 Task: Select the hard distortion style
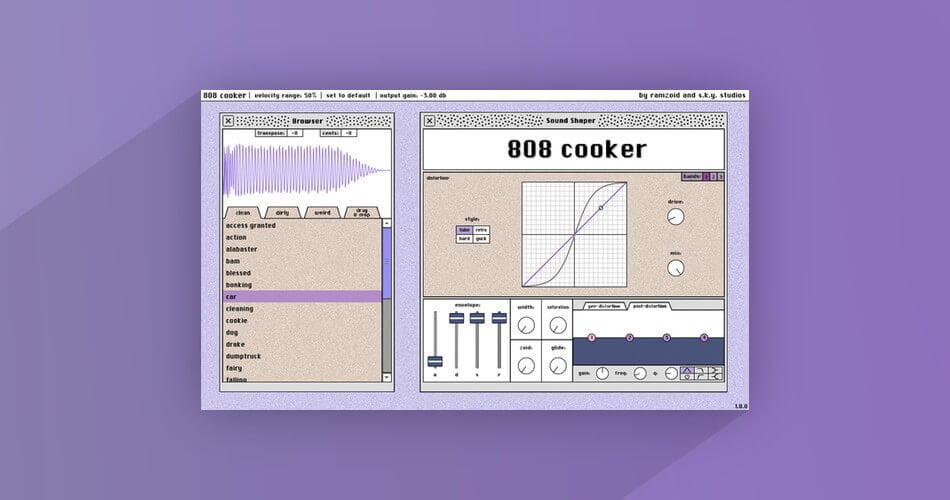(x=464, y=239)
